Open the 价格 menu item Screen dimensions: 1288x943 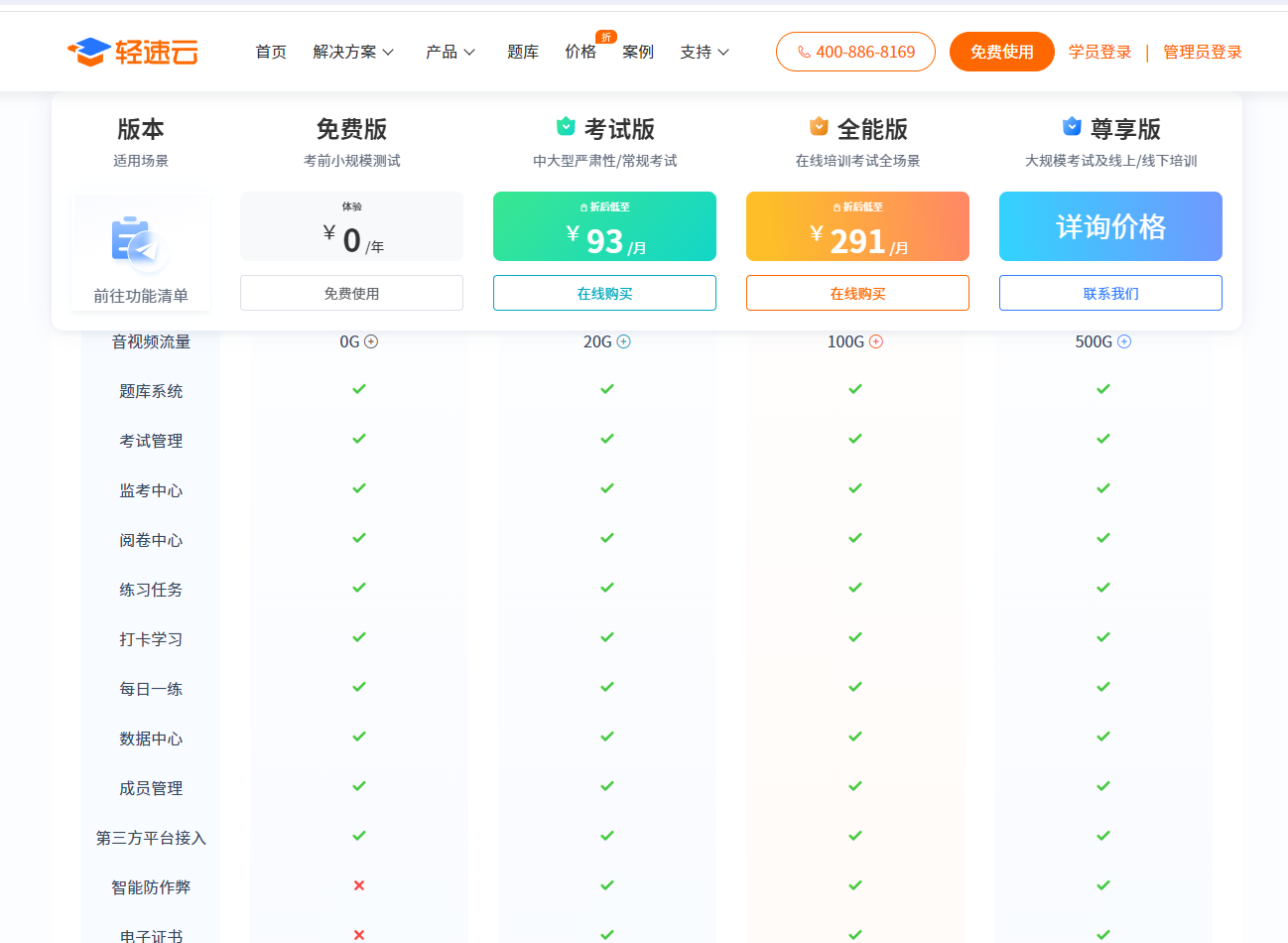tap(580, 52)
